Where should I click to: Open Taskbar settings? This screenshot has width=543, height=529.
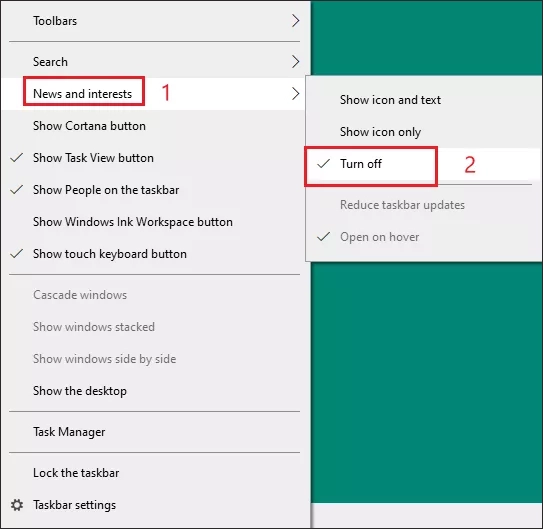pyautogui.click(x=153, y=505)
